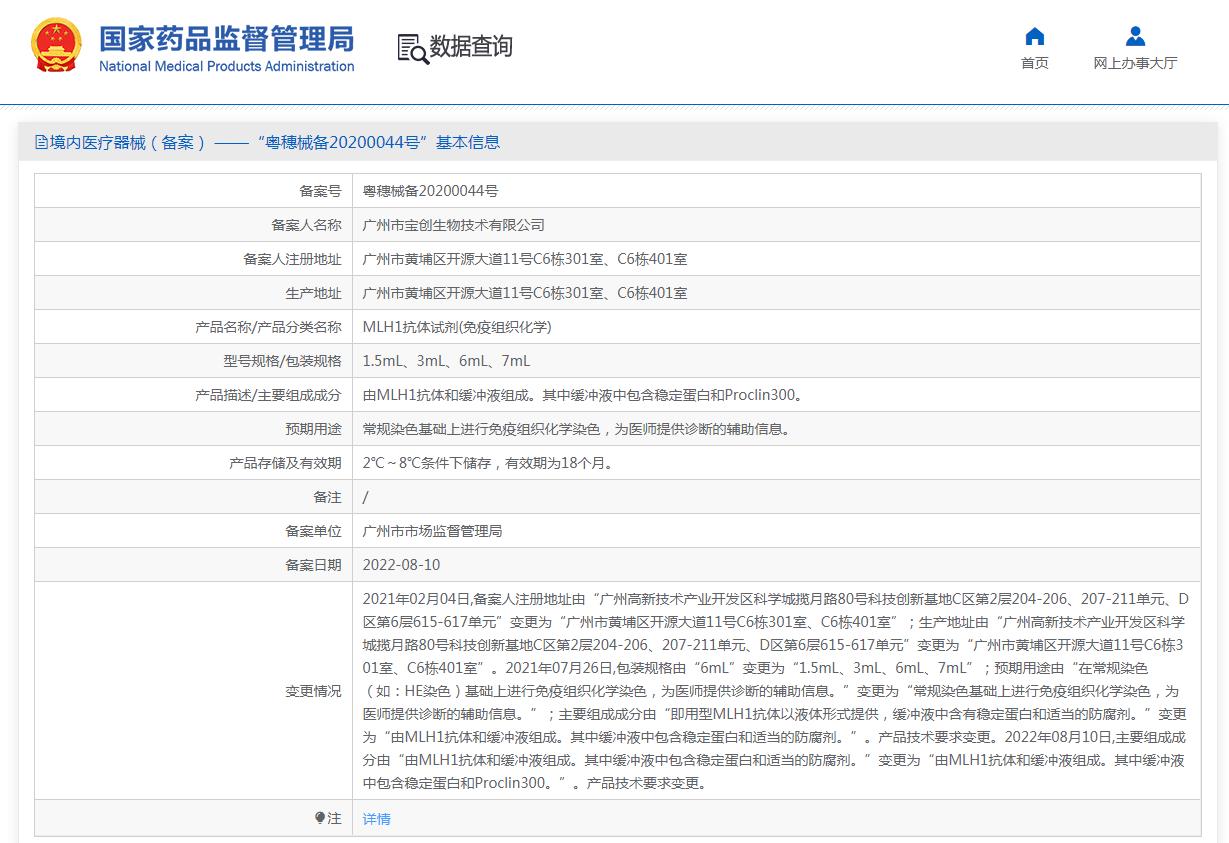Select the 粤穗械备20200044号 value in 备案号 row

click(x=430, y=191)
